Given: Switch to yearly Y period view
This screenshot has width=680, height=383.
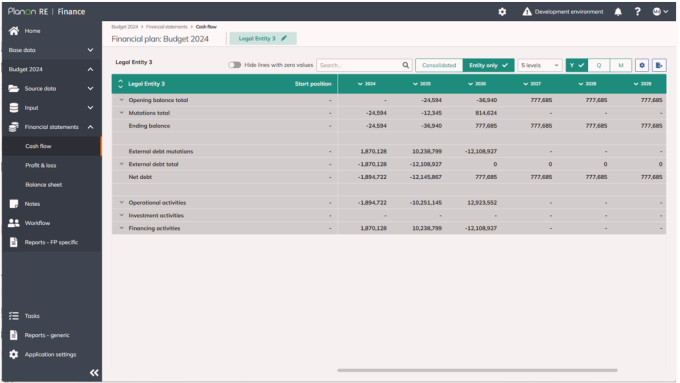Looking at the screenshot, I should [577, 65].
